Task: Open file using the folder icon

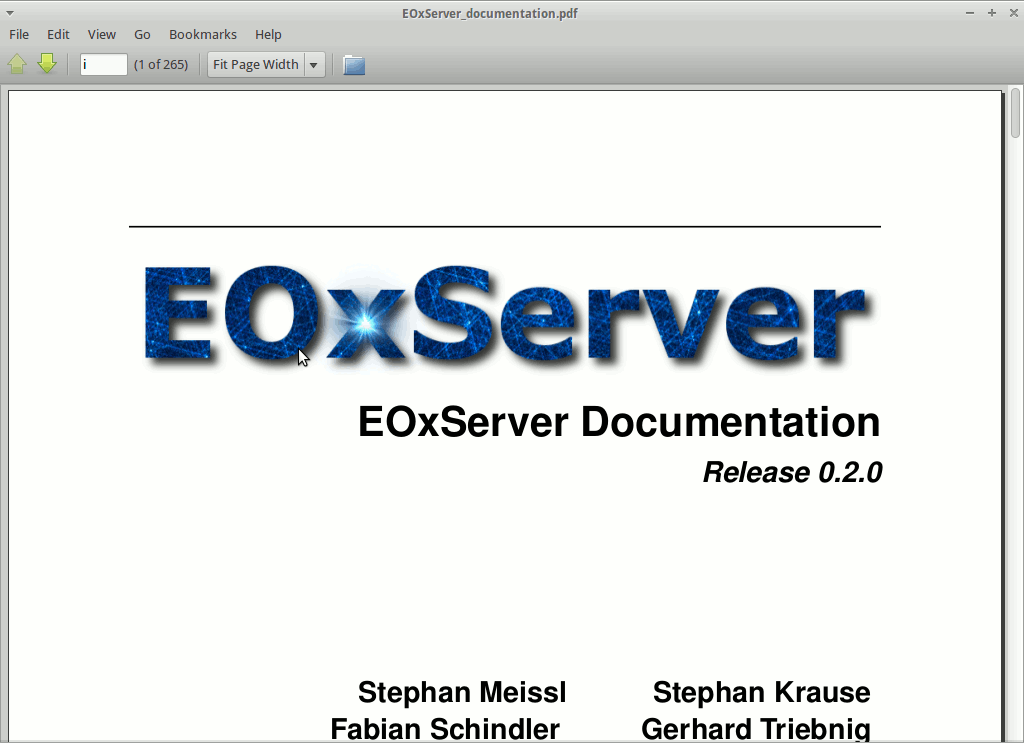Action: point(354,65)
